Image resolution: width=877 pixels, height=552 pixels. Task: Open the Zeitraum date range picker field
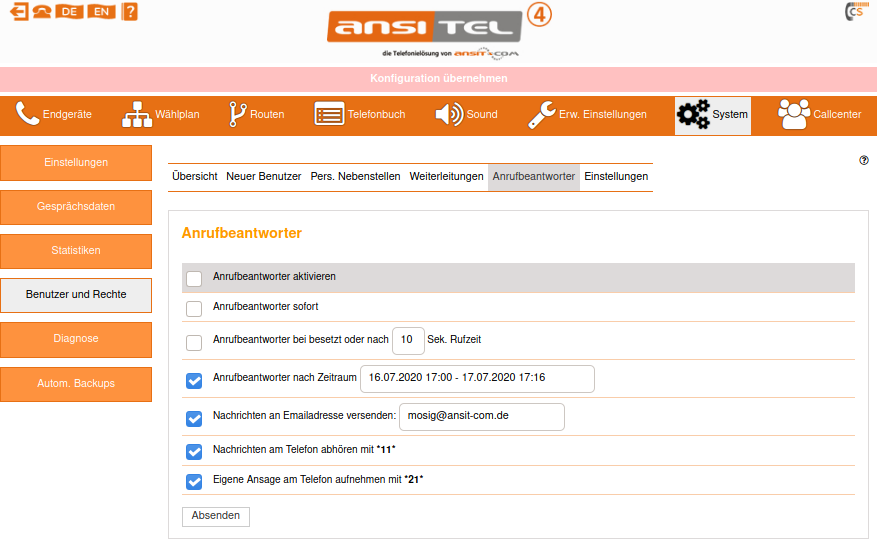pos(477,379)
